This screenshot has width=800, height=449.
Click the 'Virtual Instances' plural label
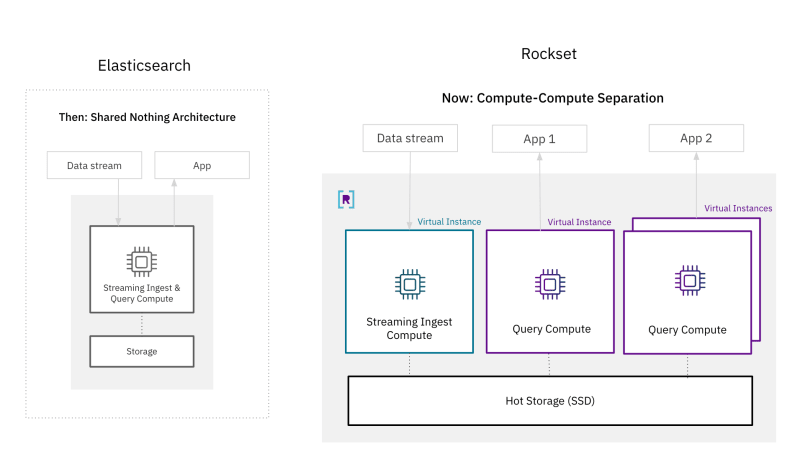[738, 208]
